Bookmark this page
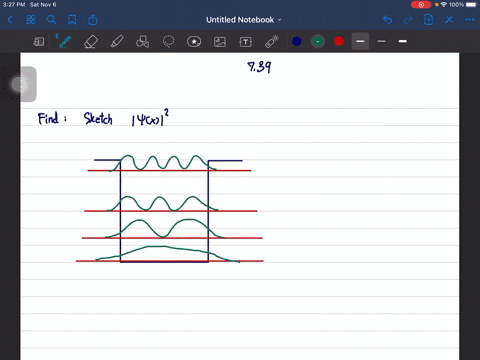 point(72,20)
